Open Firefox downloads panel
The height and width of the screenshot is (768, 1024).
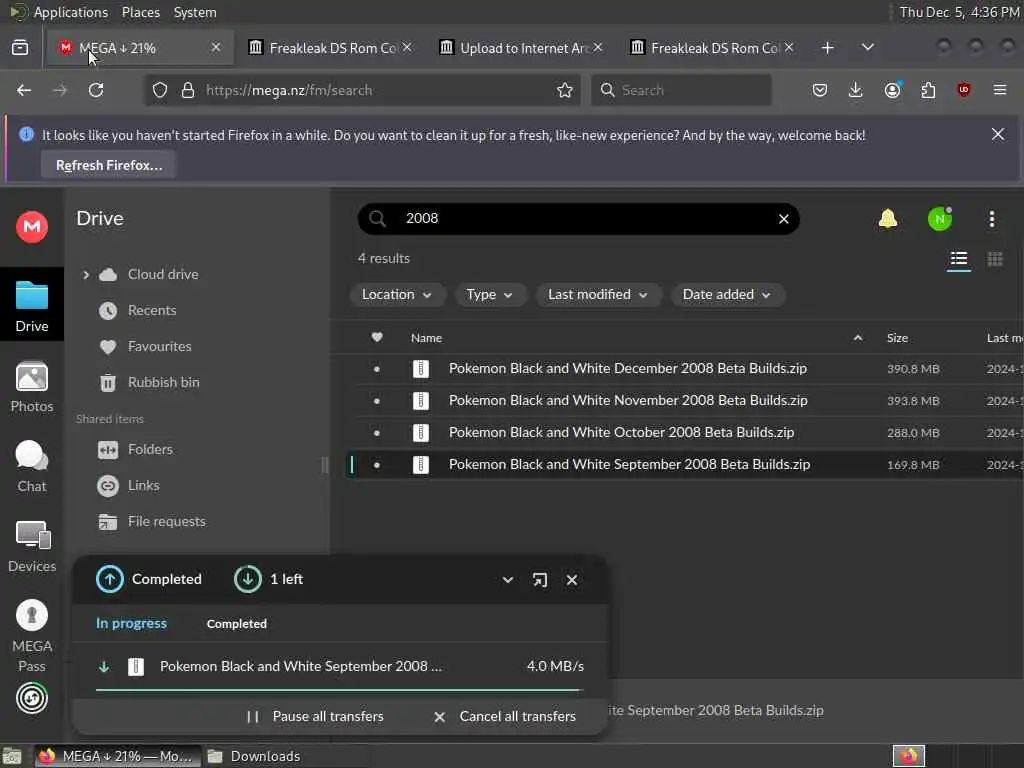856,90
